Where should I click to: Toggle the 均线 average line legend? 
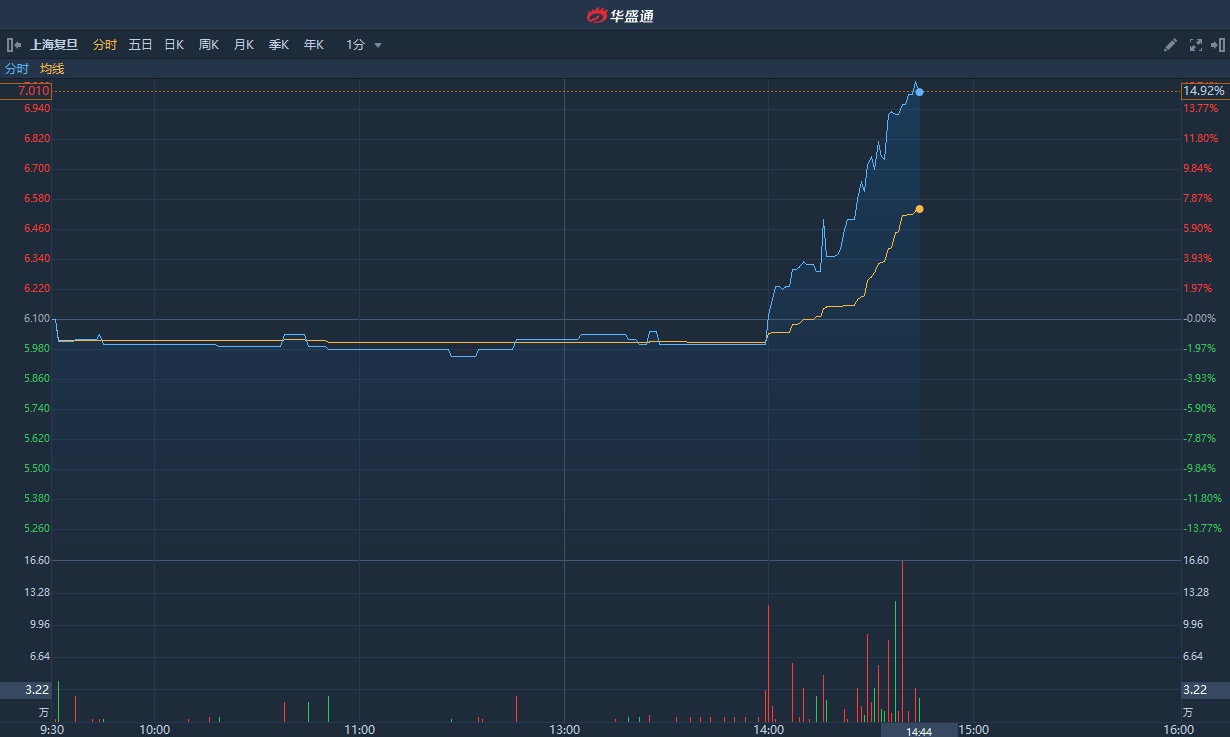pyautogui.click(x=52, y=69)
